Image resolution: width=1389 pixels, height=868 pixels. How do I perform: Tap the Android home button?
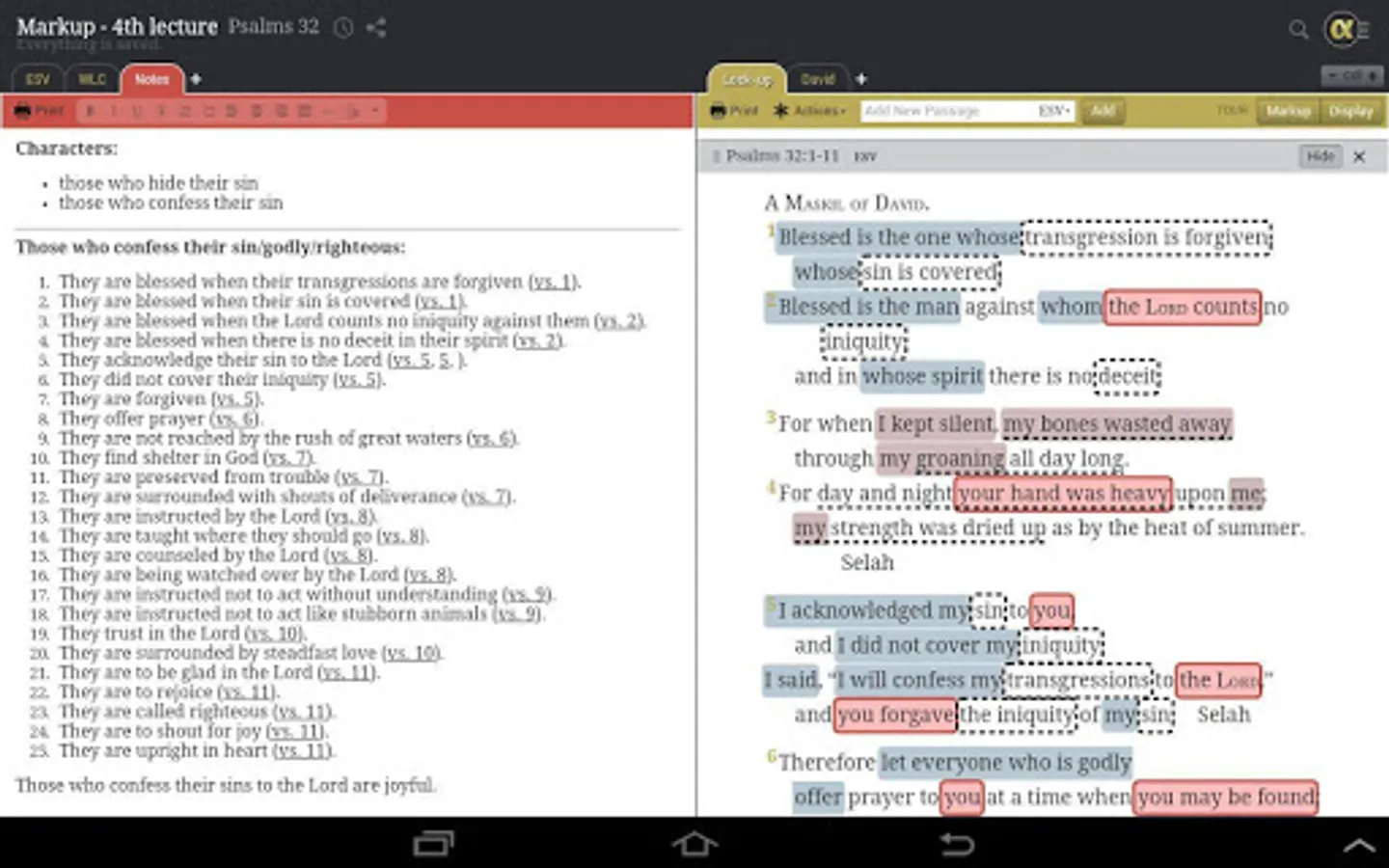pos(694,844)
